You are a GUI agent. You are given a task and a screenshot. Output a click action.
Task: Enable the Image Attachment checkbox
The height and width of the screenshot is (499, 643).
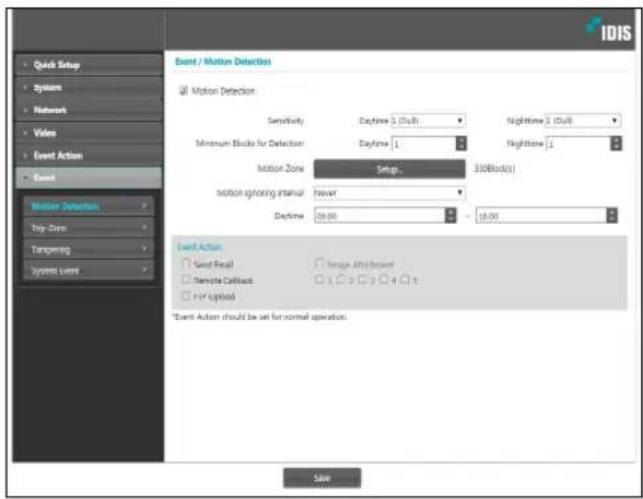319,263
